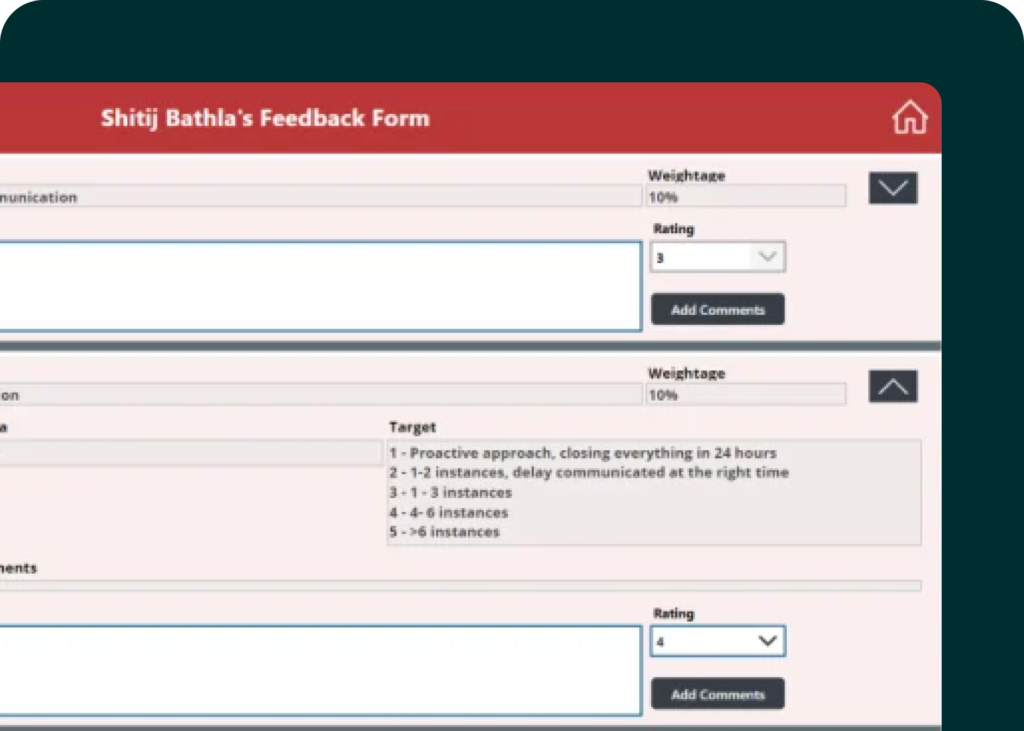The image size is (1024, 731).
Task: Open the Rating dropdown showing 4
Action: 717,641
